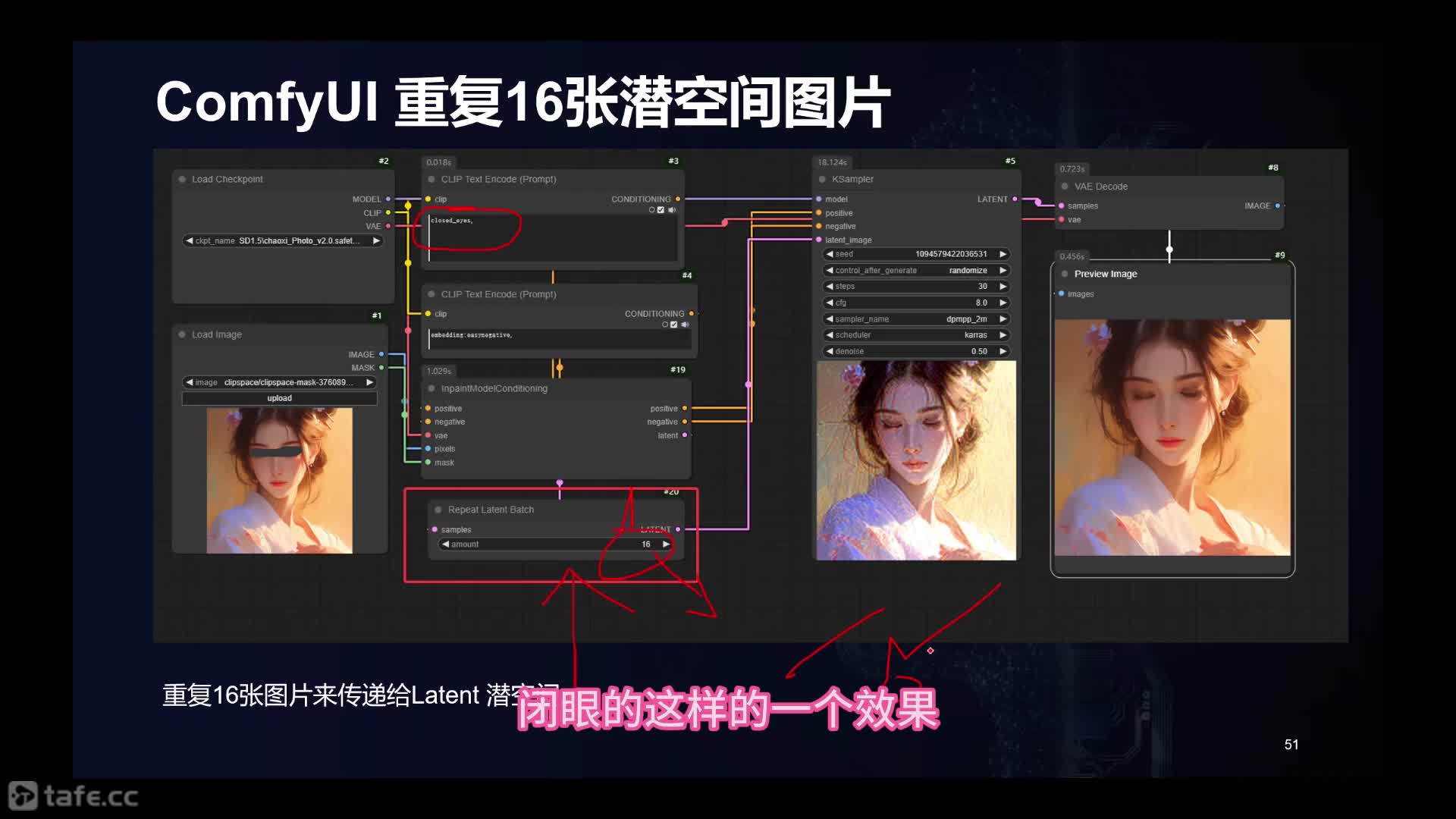
Task: Collapse the Load Checkpoint node via its title dot
Action: point(182,180)
